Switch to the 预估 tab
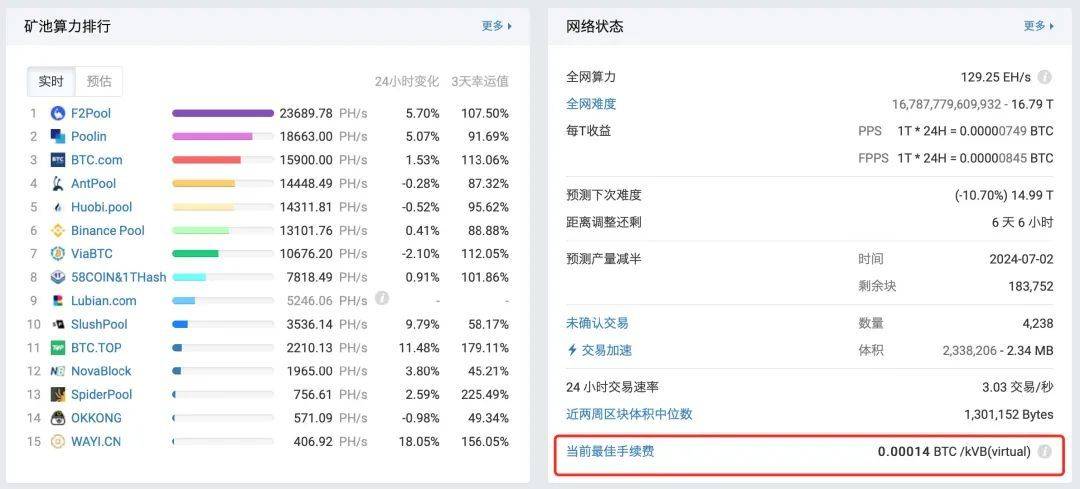Viewport: 1080px width, 489px height. click(98, 81)
